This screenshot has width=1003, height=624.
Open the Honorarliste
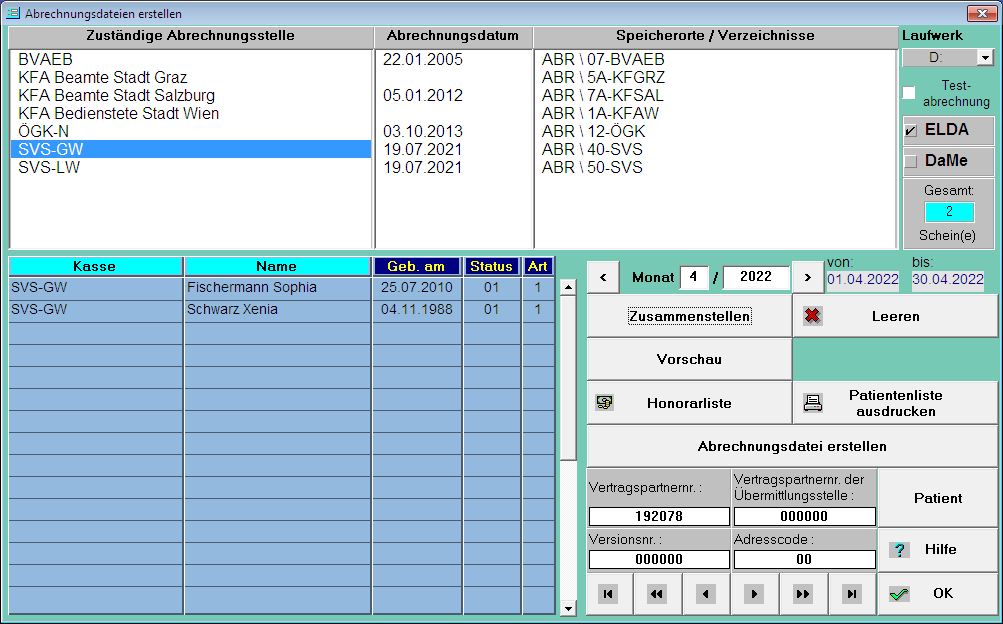(689, 403)
